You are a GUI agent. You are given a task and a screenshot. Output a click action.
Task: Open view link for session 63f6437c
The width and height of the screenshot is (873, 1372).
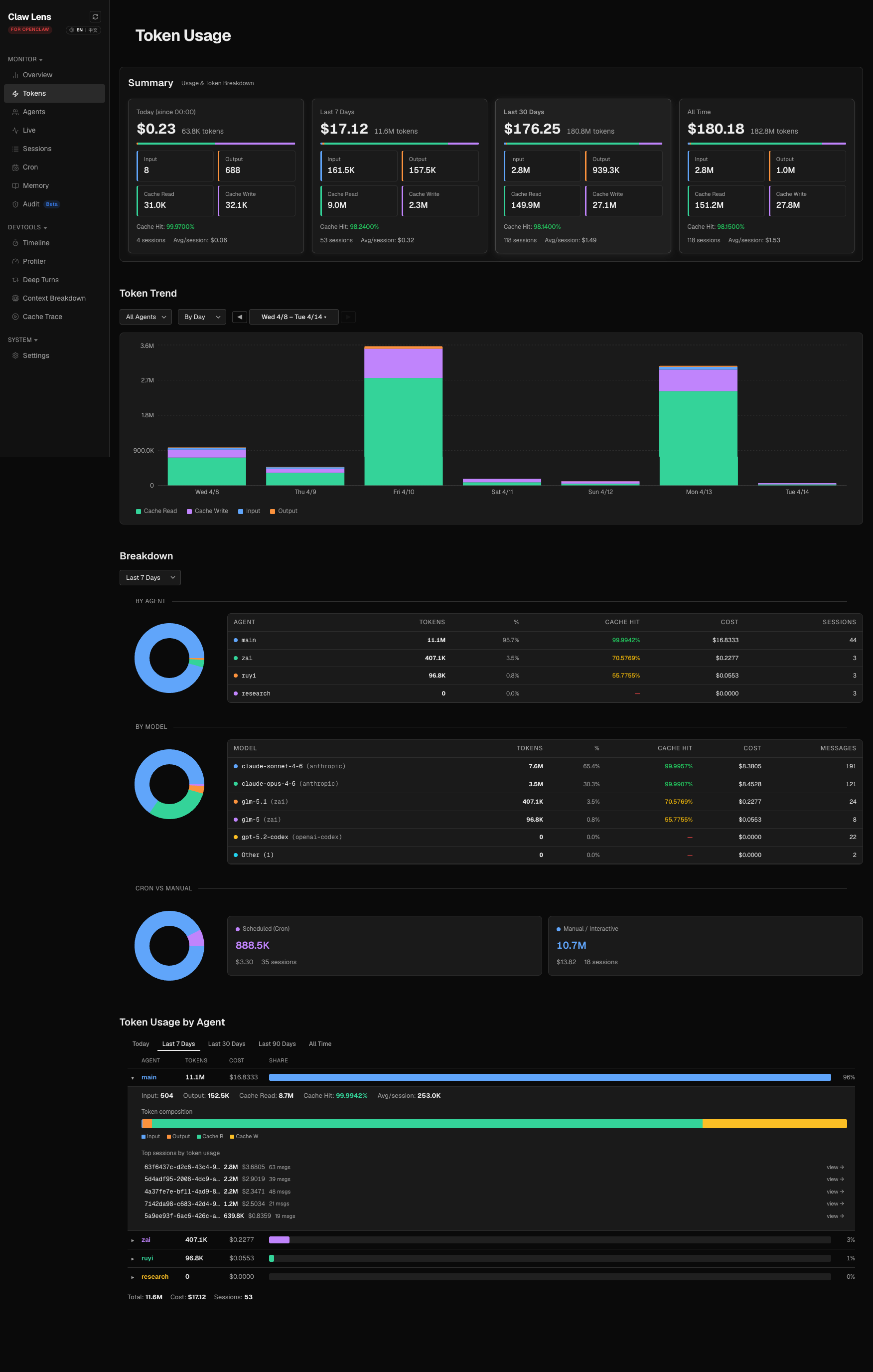point(835,1168)
